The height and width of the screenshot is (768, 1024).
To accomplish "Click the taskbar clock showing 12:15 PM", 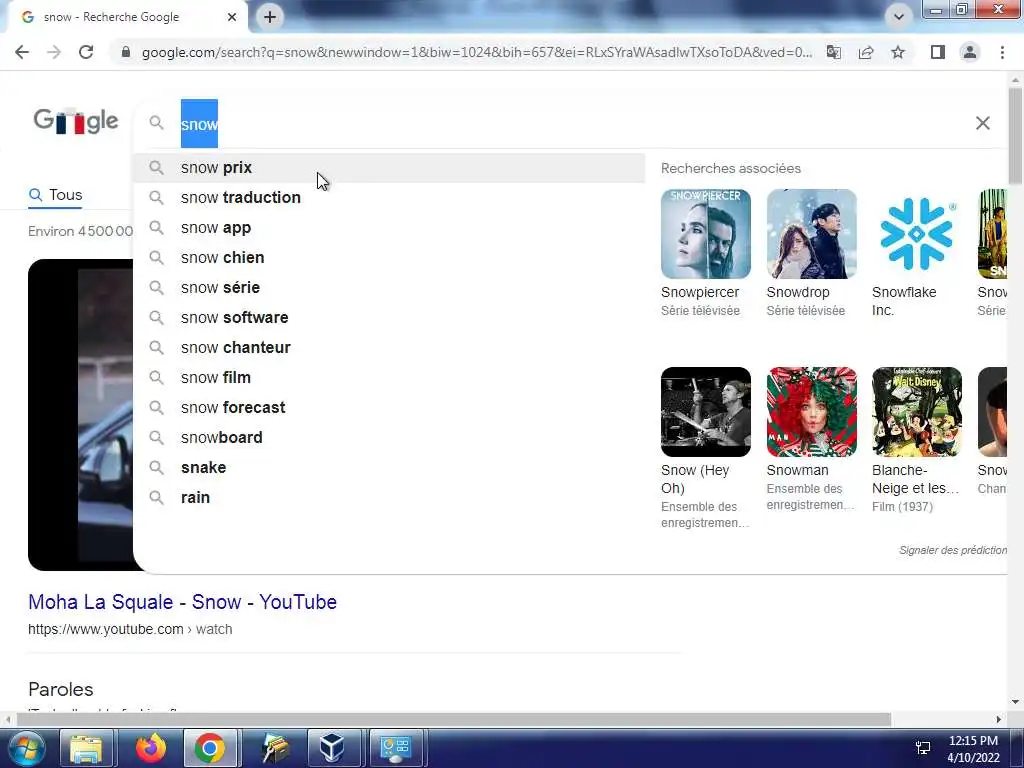I will click(973, 748).
